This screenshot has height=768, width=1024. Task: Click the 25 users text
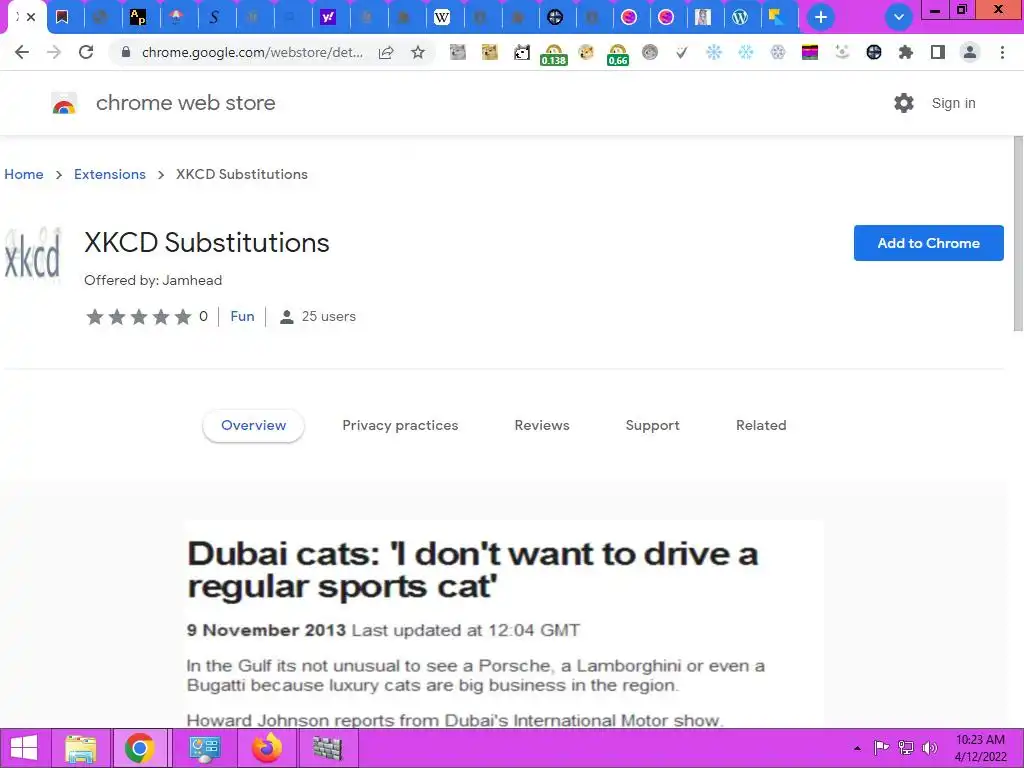click(328, 316)
